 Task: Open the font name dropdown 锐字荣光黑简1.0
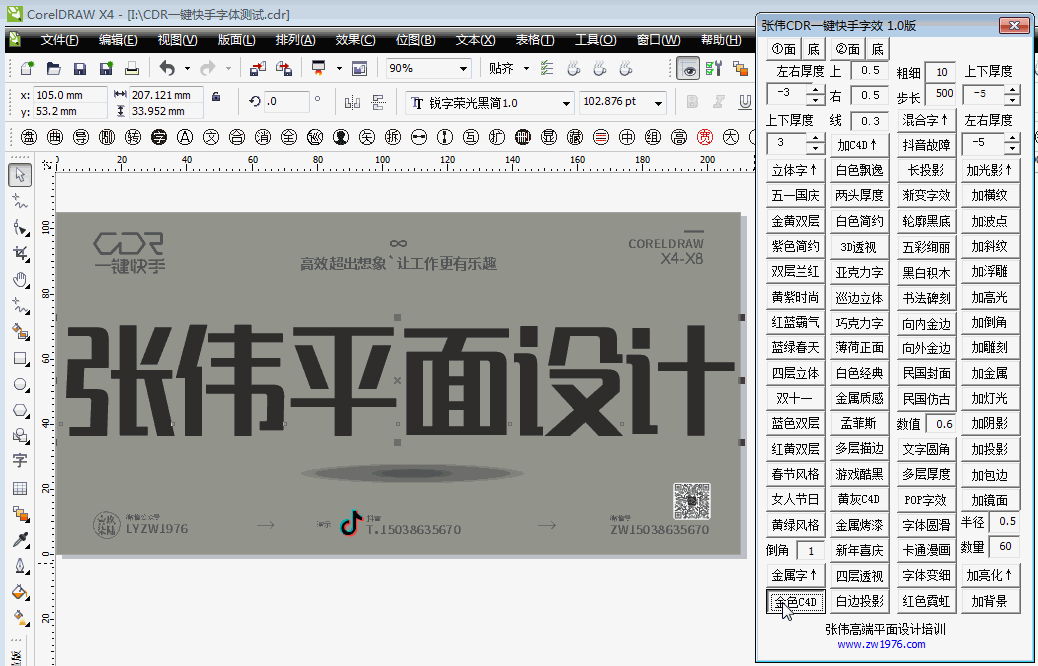point(566,103)
